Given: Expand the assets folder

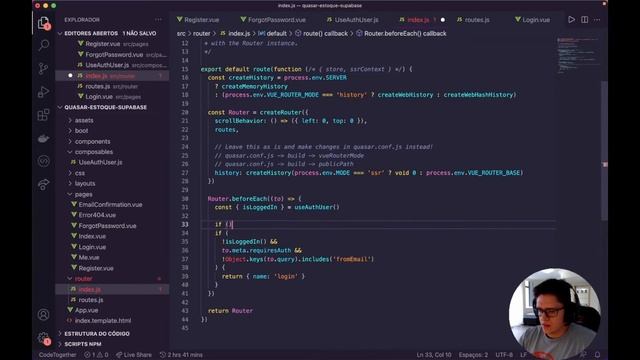Looking at the screenshot, I should click(x=84, y=120).
